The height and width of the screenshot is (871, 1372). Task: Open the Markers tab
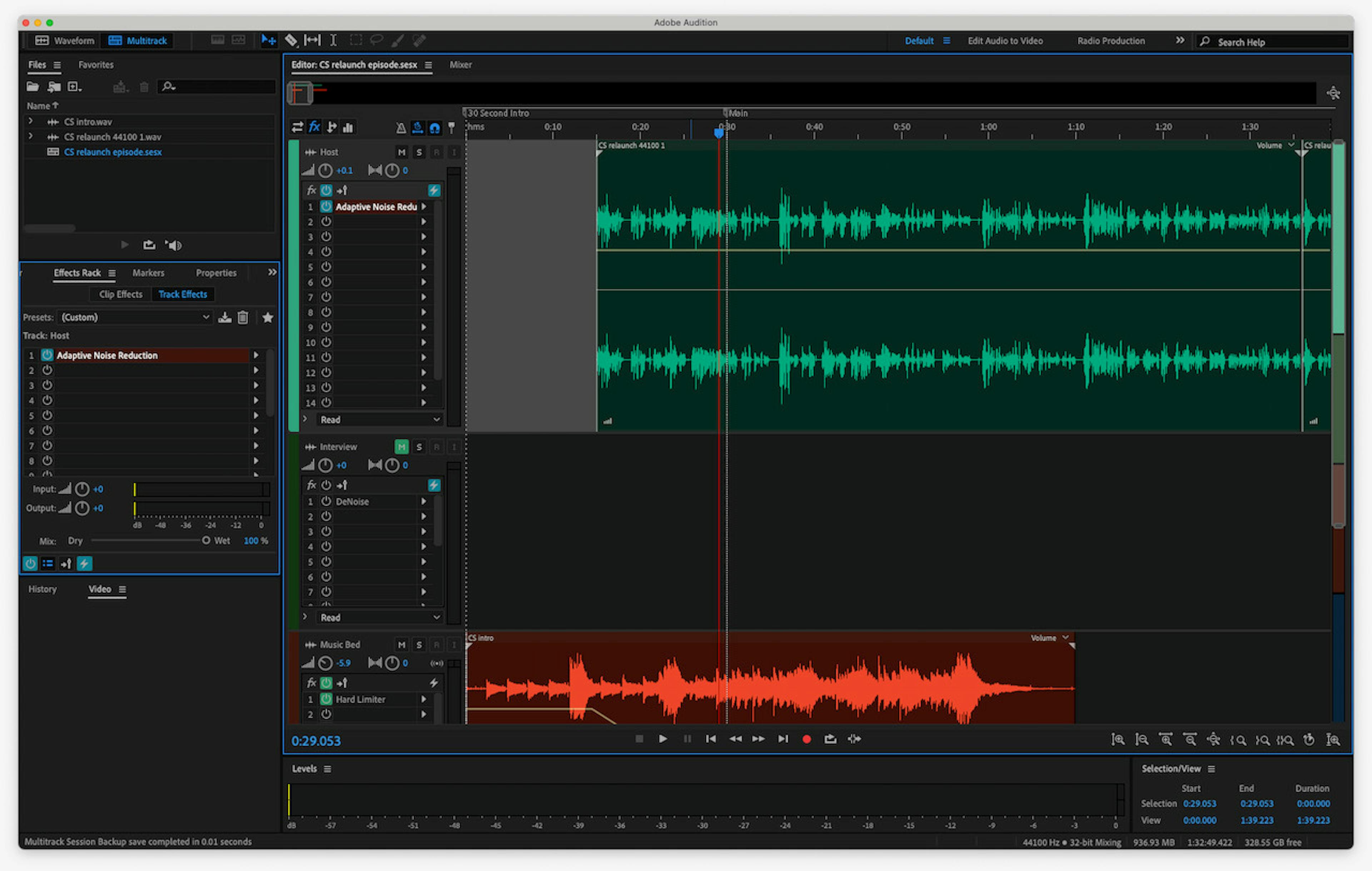[x=148, y=273]
